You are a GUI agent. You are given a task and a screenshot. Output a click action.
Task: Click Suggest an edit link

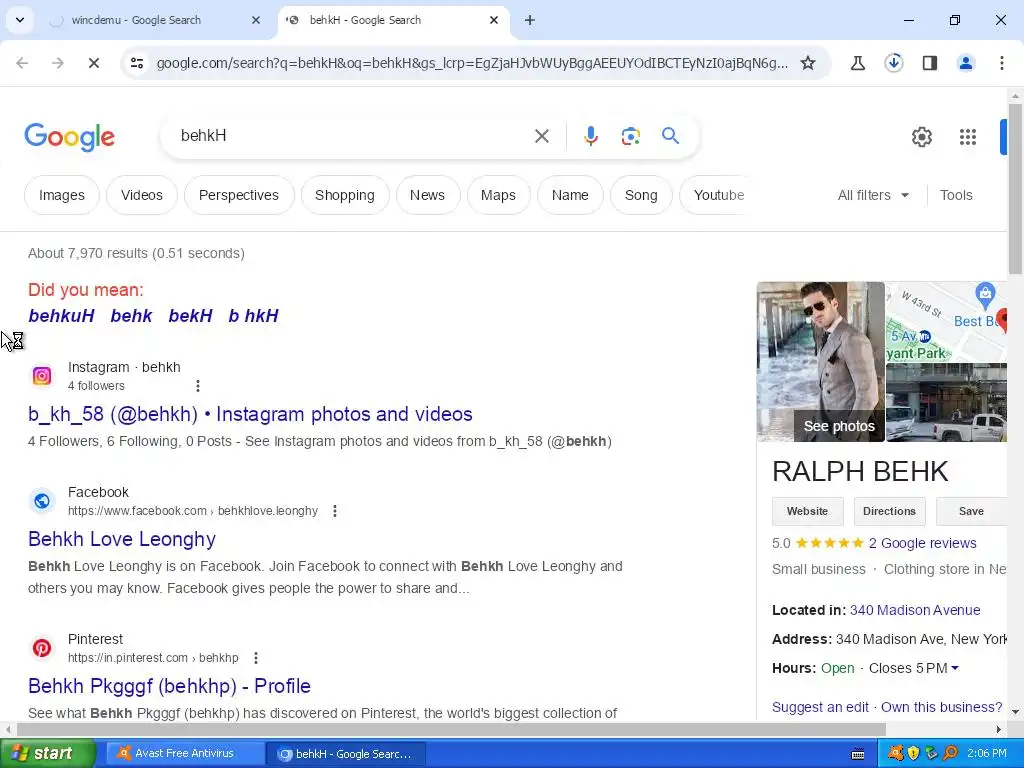point(820,707)
